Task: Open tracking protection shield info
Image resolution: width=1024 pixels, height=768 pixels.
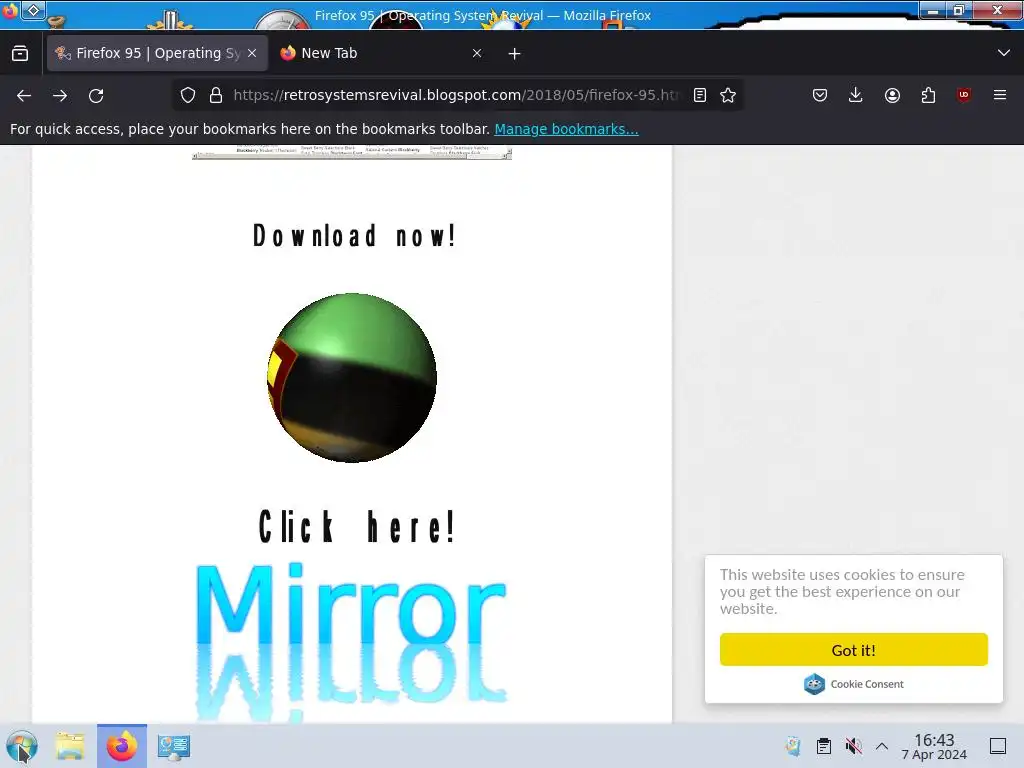Action: pos(188,95)
